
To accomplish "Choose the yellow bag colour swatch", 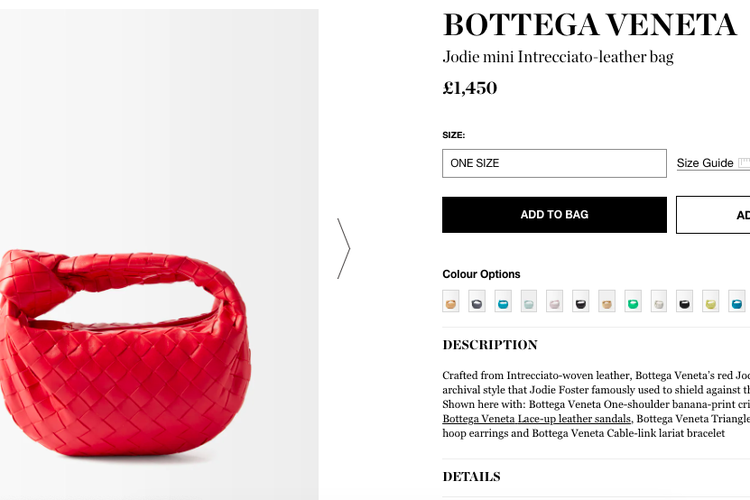I will (x=711, y=301).
